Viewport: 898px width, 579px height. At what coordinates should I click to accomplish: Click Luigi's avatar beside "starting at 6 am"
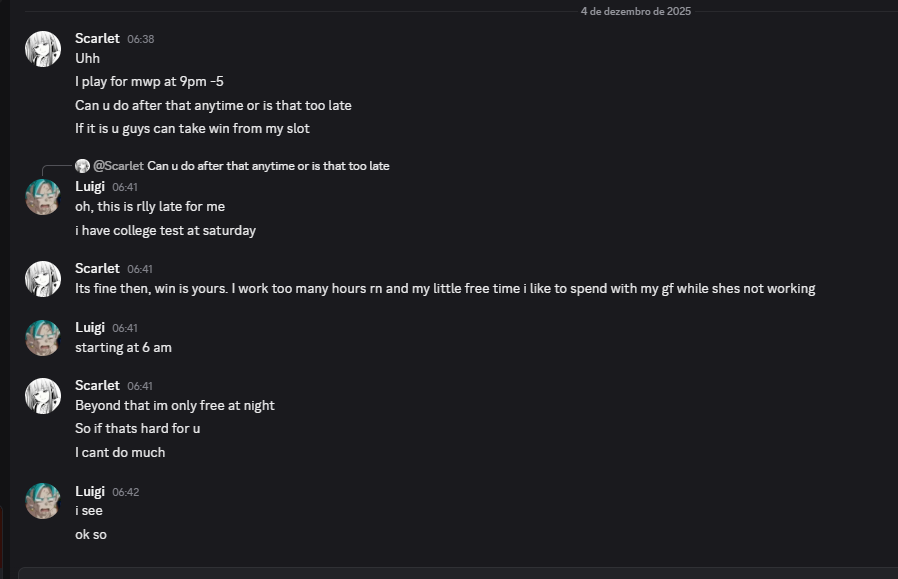43,337
